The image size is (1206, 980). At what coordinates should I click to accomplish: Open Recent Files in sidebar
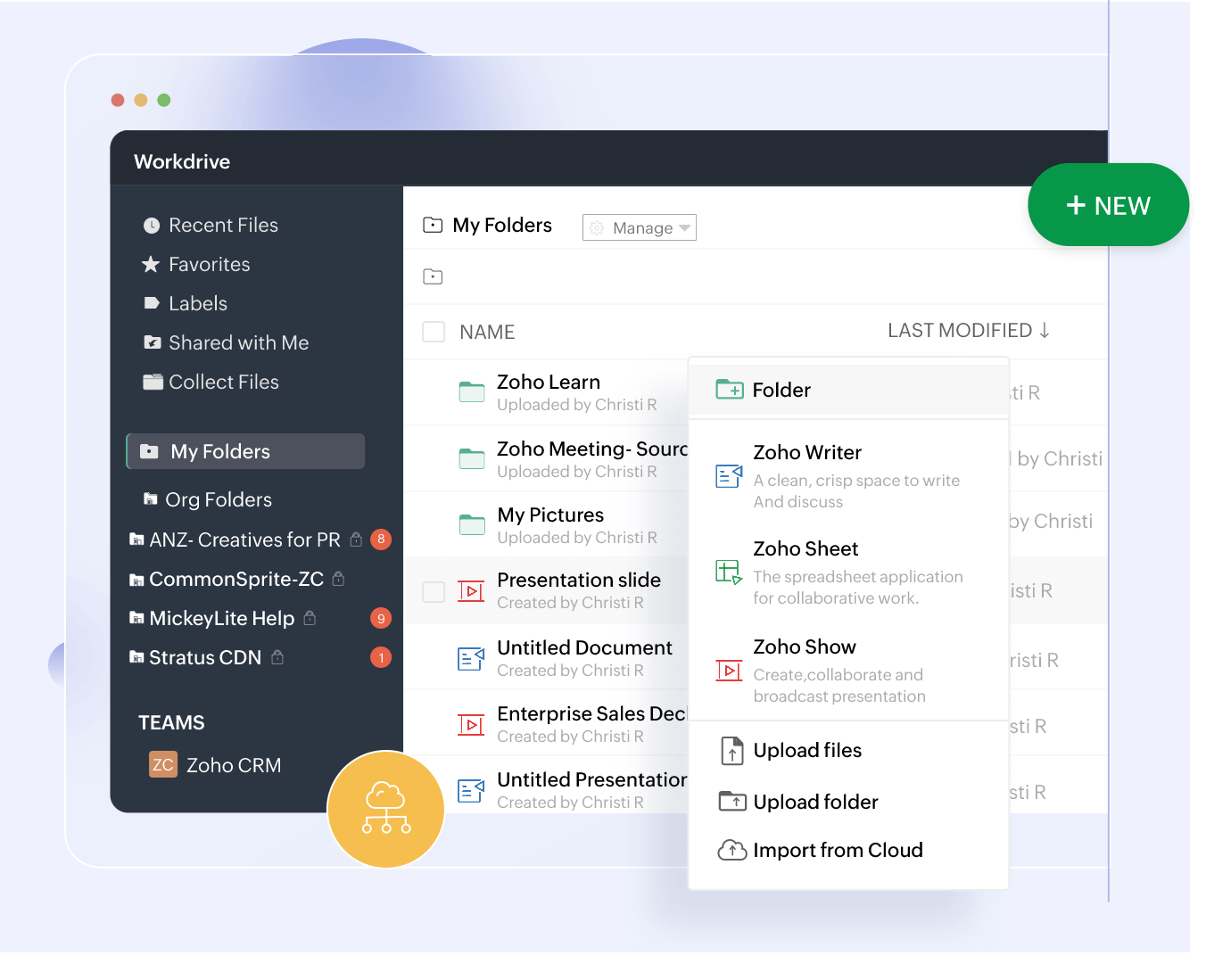(x=223, y=226)
